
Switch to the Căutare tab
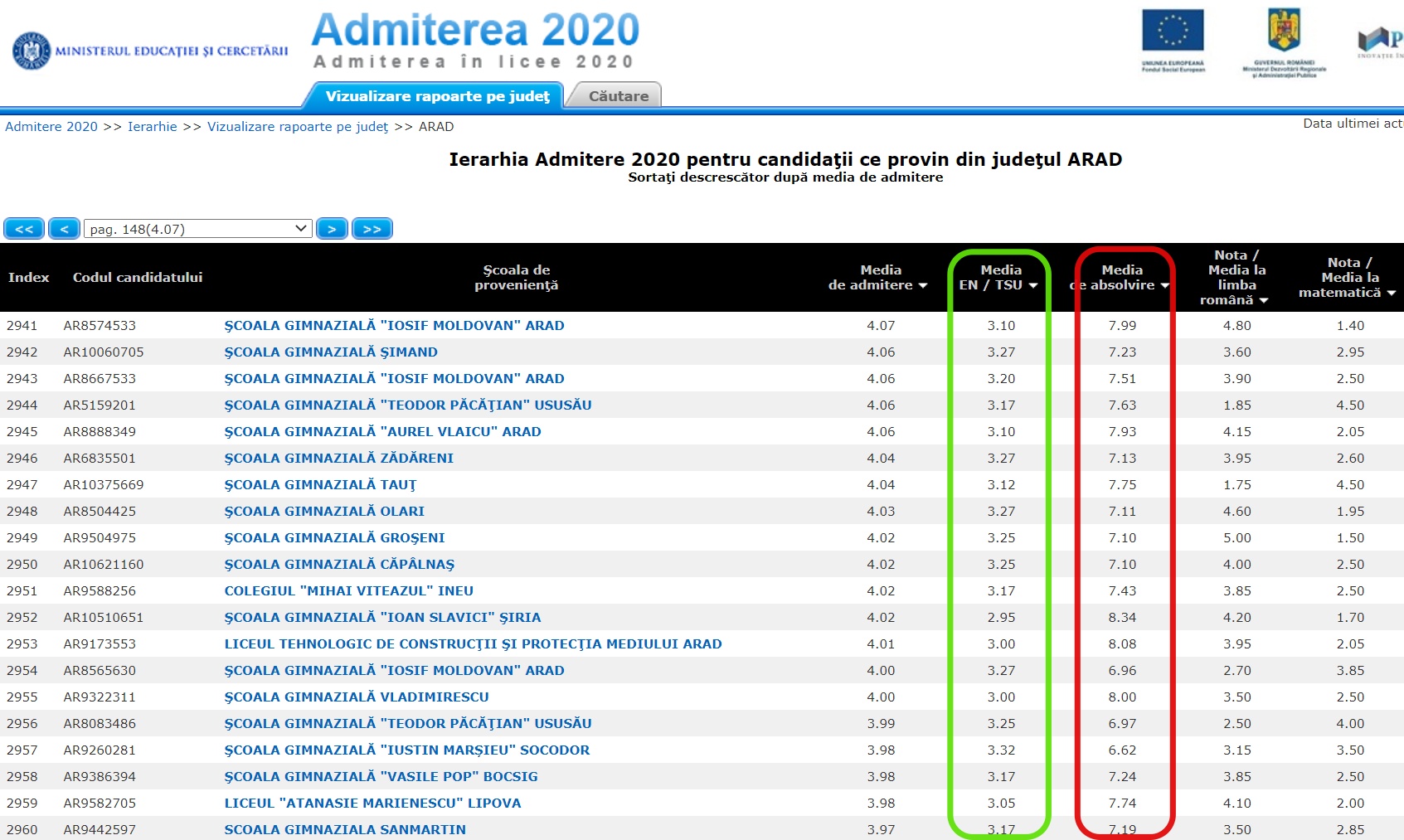click(x=619, y=96)
